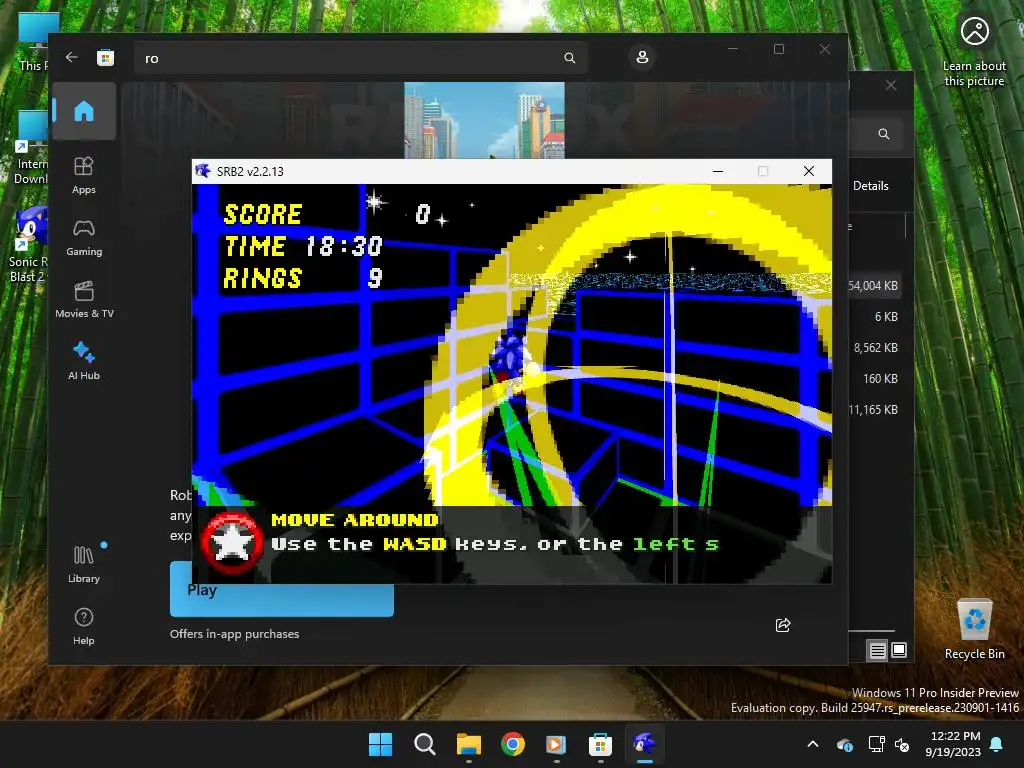Select the 6 KB file size entry

coord(886,317)
